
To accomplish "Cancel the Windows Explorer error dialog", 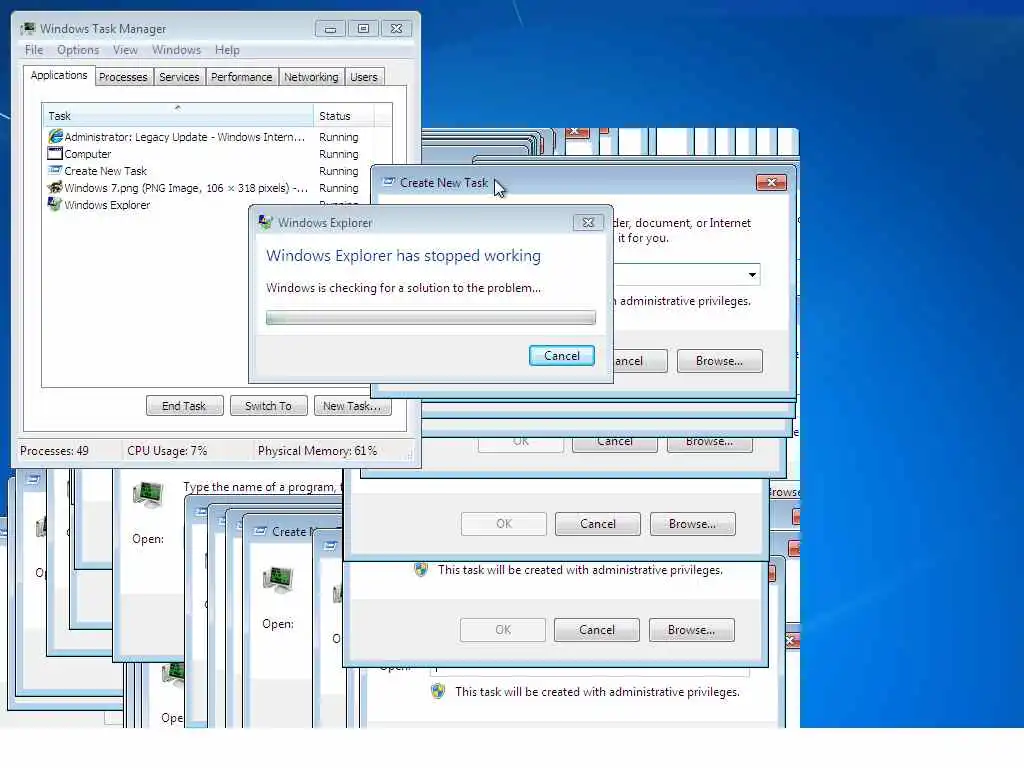I will point(562,356).
